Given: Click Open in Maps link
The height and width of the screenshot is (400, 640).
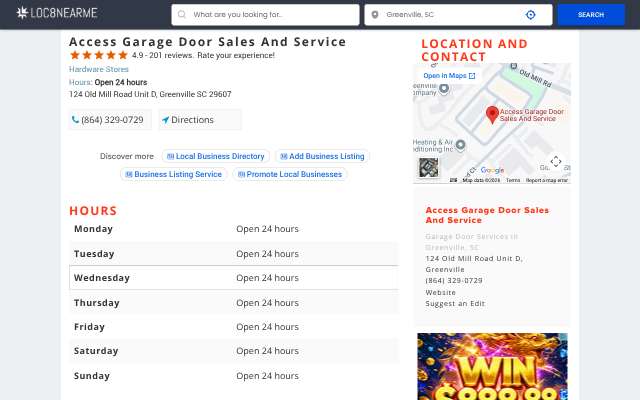Looking at the screenshot, I should (x=449, y=76).
